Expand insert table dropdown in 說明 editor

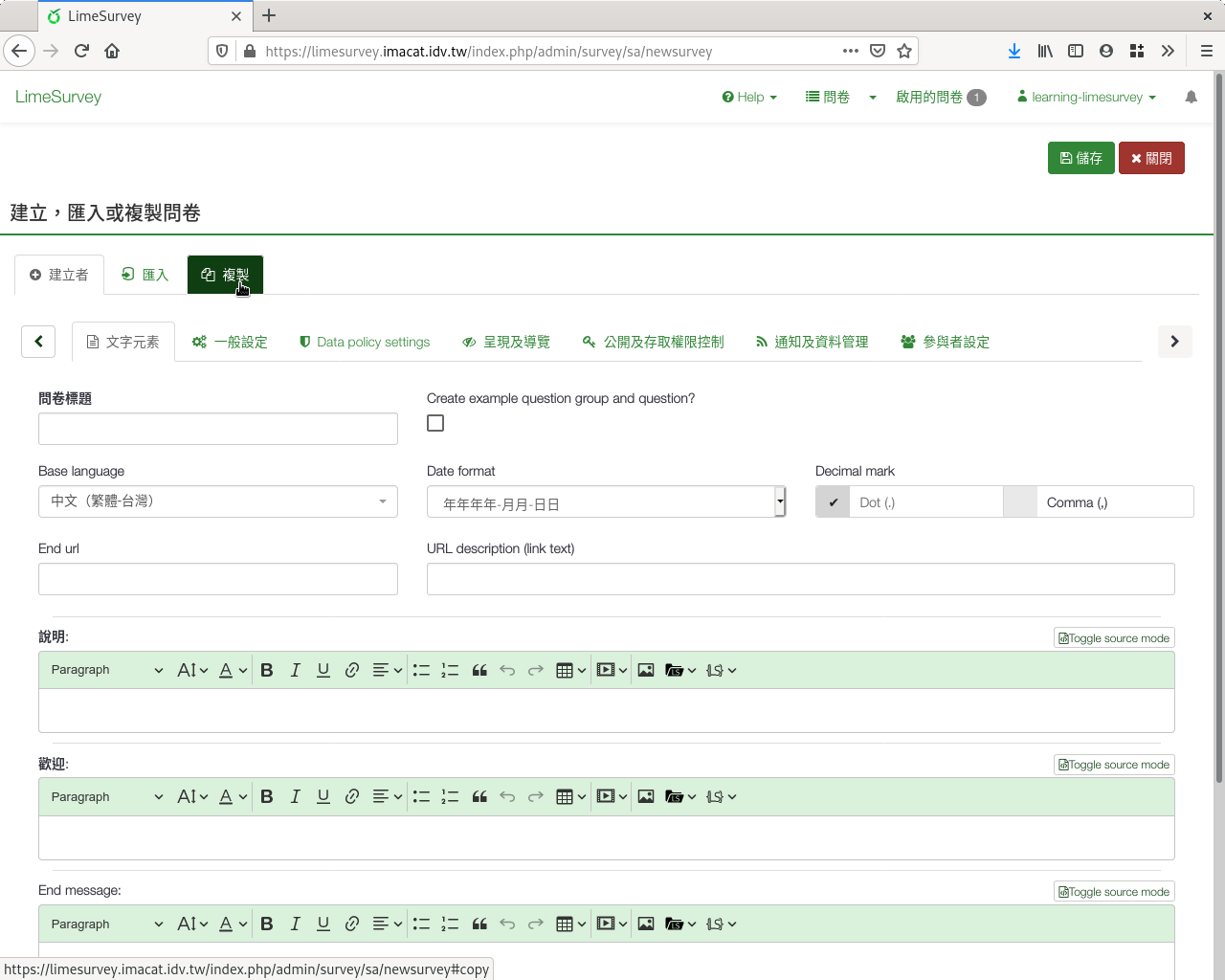pyautogui.click(x=570, y=670)
